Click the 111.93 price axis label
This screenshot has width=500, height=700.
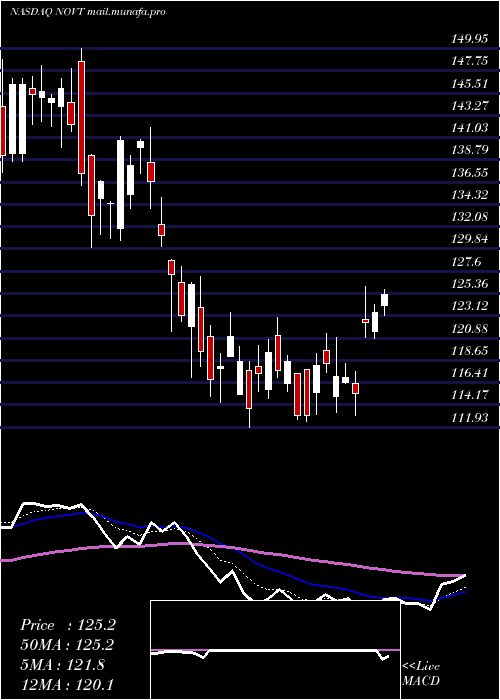tap(470, 417)
